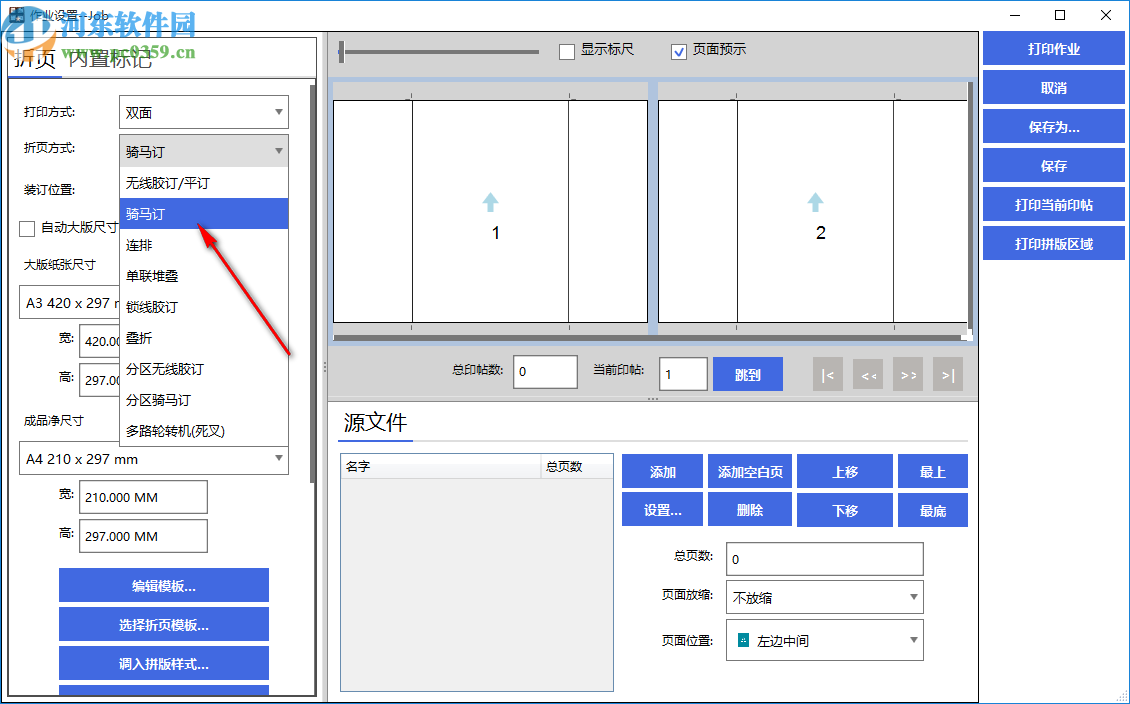Click 选择折页模板... button

[164, 625]
